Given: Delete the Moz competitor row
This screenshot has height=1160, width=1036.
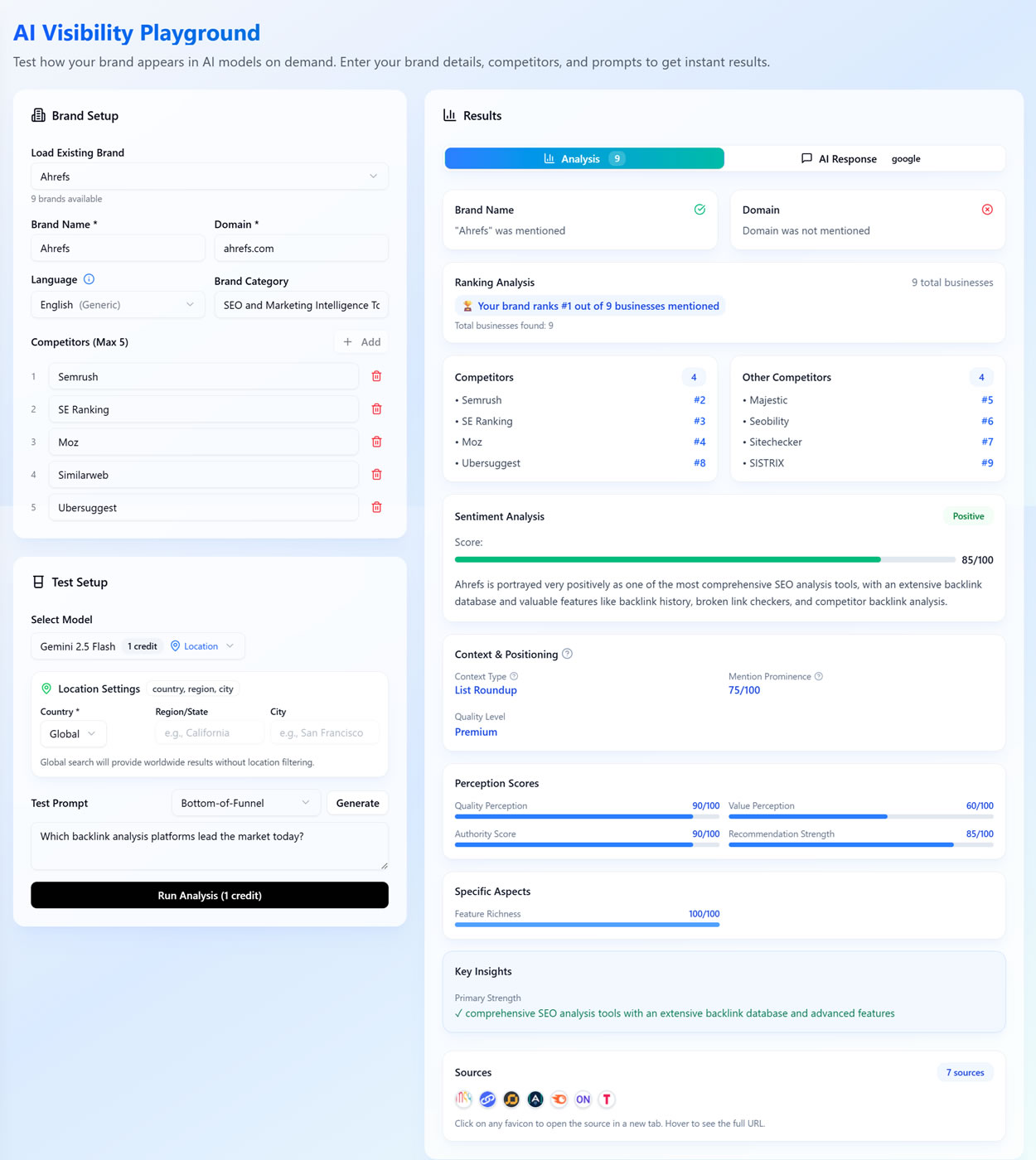Looking at the screenshot, I should tap(376, 442).
